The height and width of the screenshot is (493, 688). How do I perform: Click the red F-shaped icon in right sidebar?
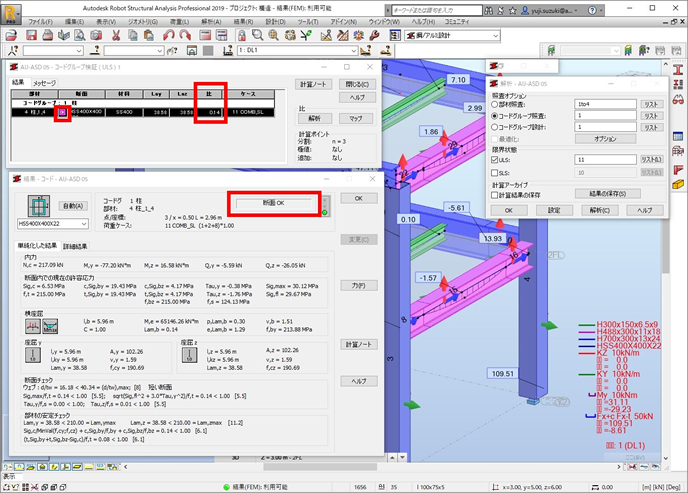tap(678, 170)
